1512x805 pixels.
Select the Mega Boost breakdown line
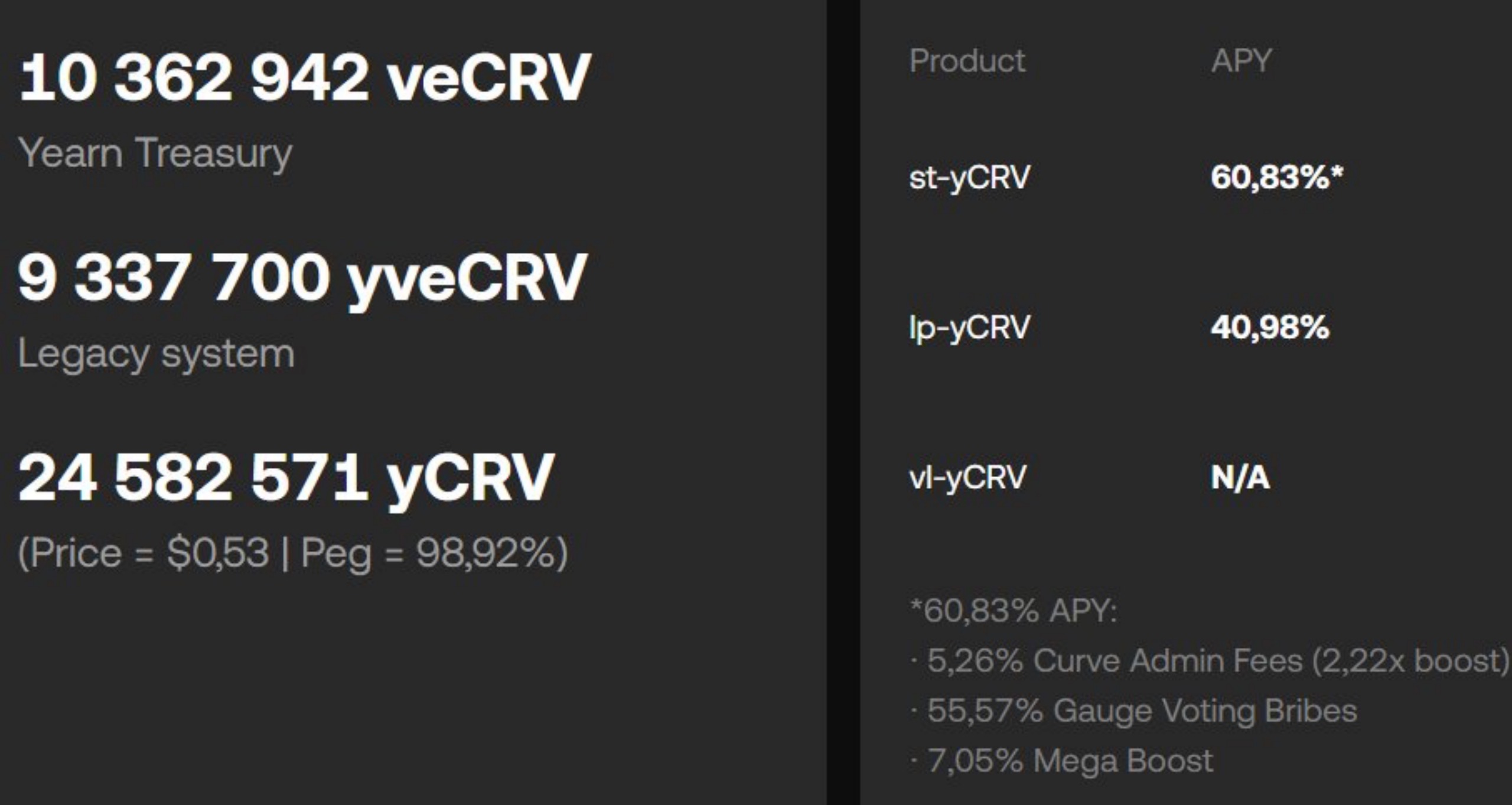pyautogui.click(x=1062, y=761)
